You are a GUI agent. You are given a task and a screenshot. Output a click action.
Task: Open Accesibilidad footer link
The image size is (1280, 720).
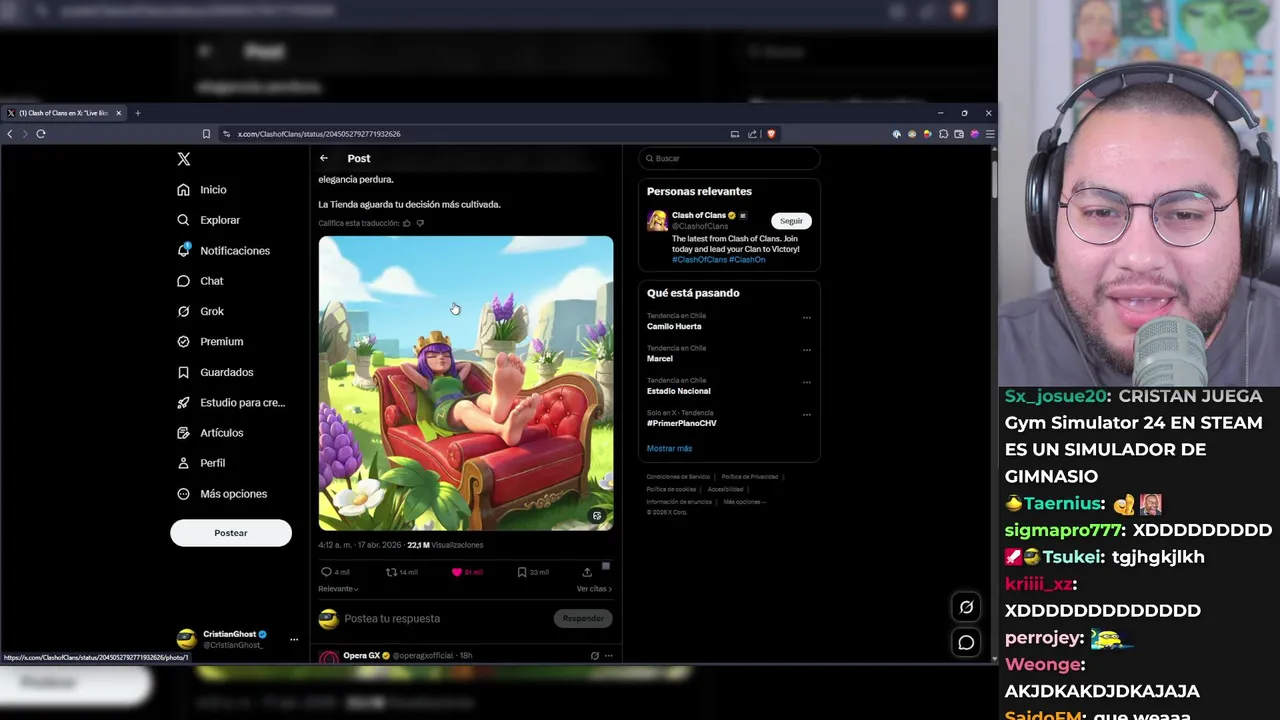725,489
